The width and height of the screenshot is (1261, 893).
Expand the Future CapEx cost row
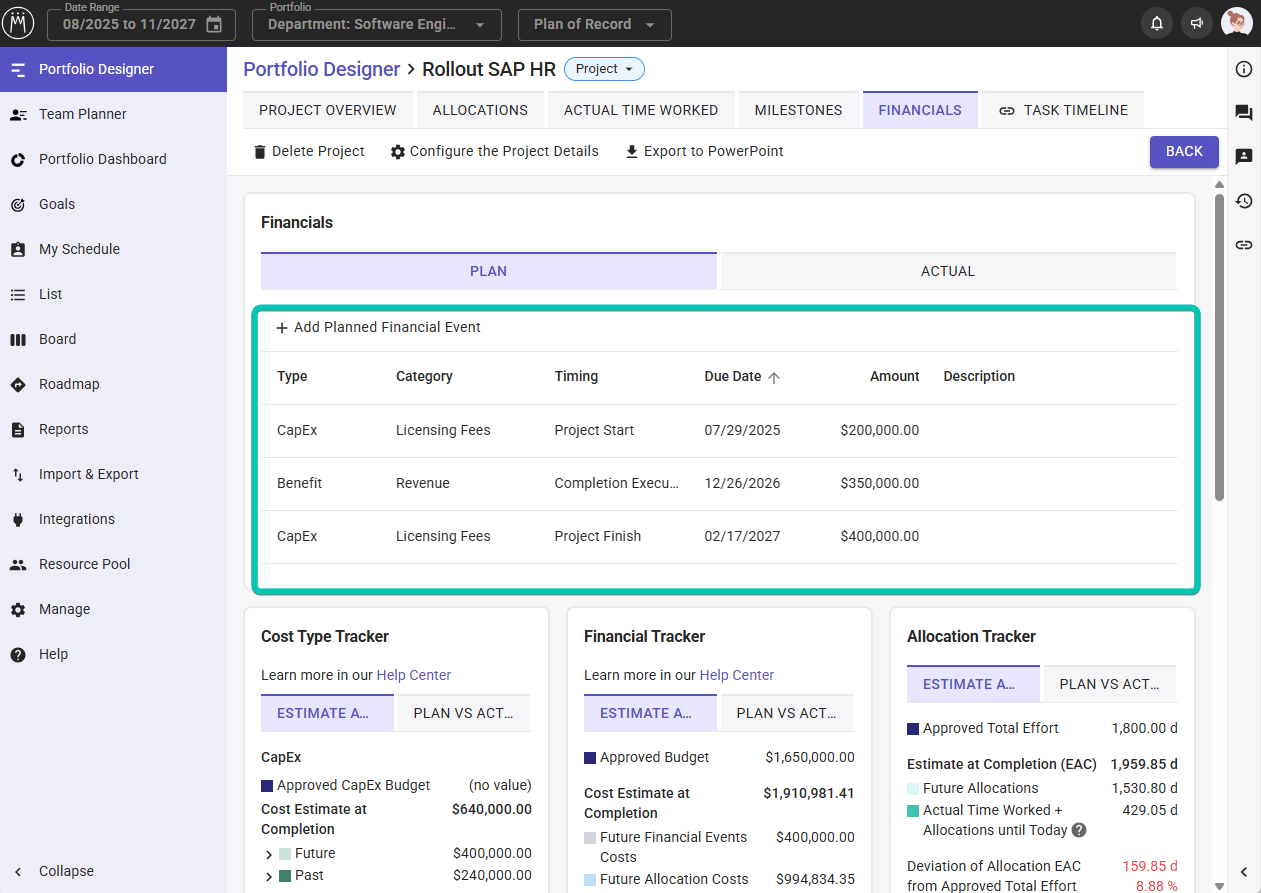click(269, 854)
